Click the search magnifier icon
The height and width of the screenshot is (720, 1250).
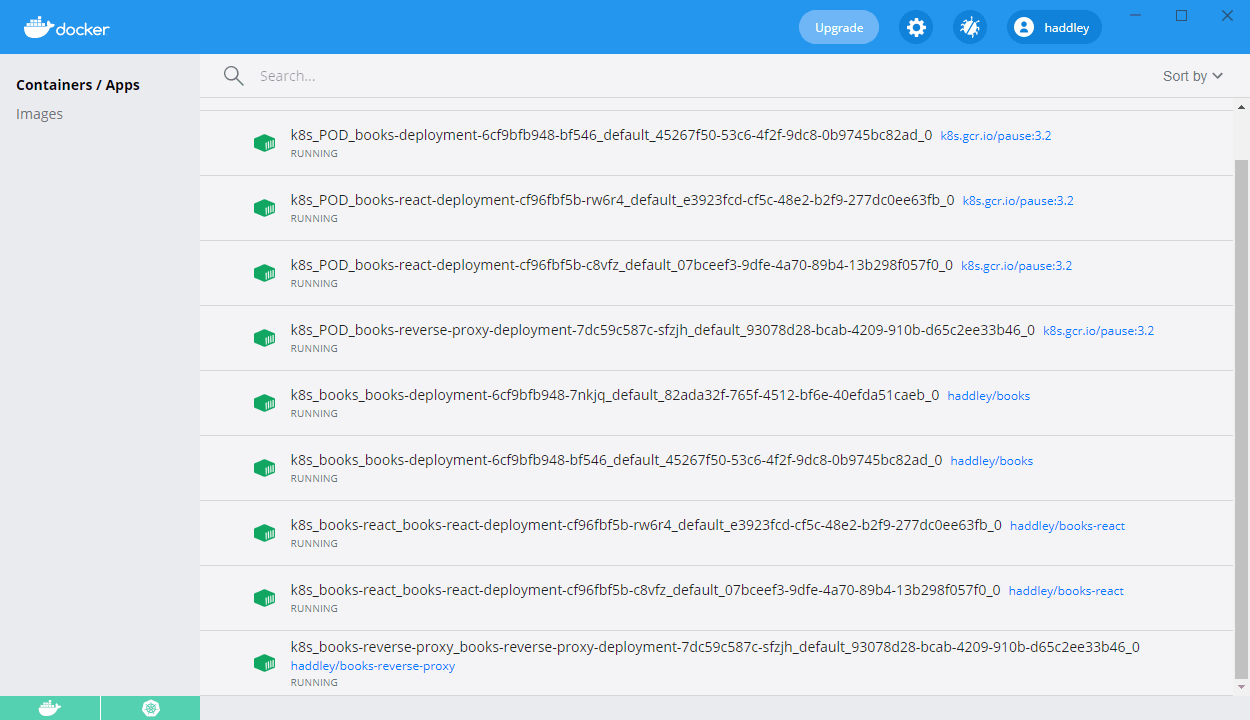pos(234,76)
